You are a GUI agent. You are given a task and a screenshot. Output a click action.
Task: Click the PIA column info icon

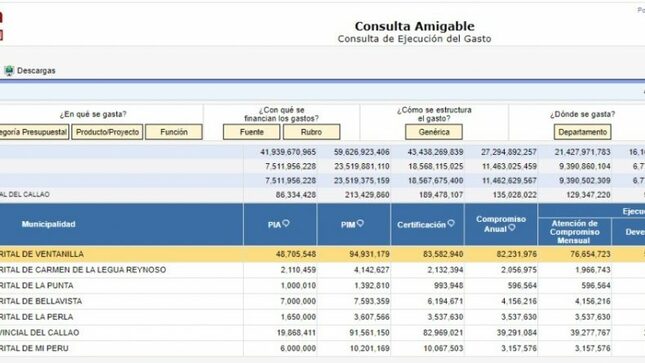point(286,223)
